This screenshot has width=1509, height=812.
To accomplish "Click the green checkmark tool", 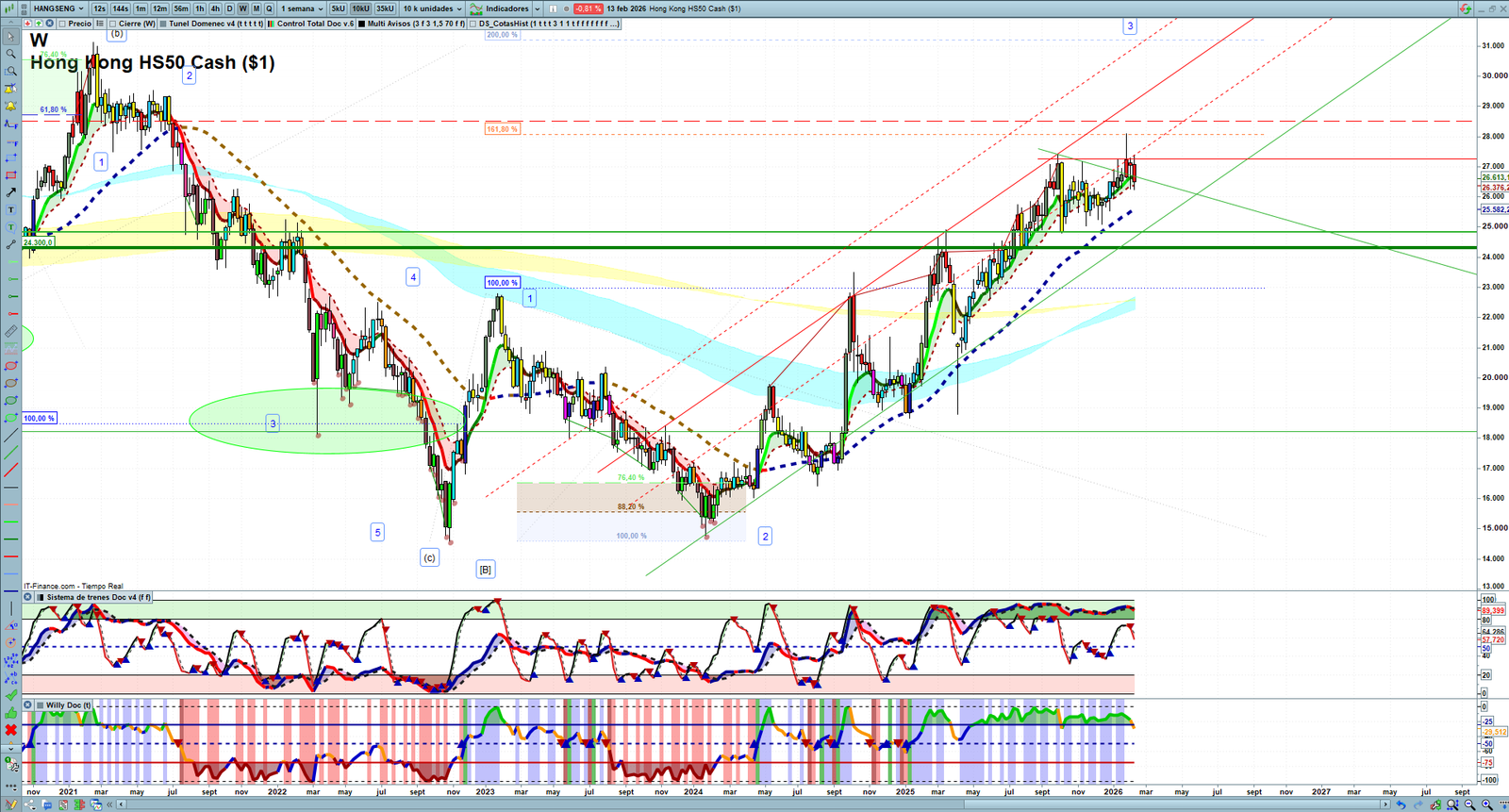I will coord(11,695).
